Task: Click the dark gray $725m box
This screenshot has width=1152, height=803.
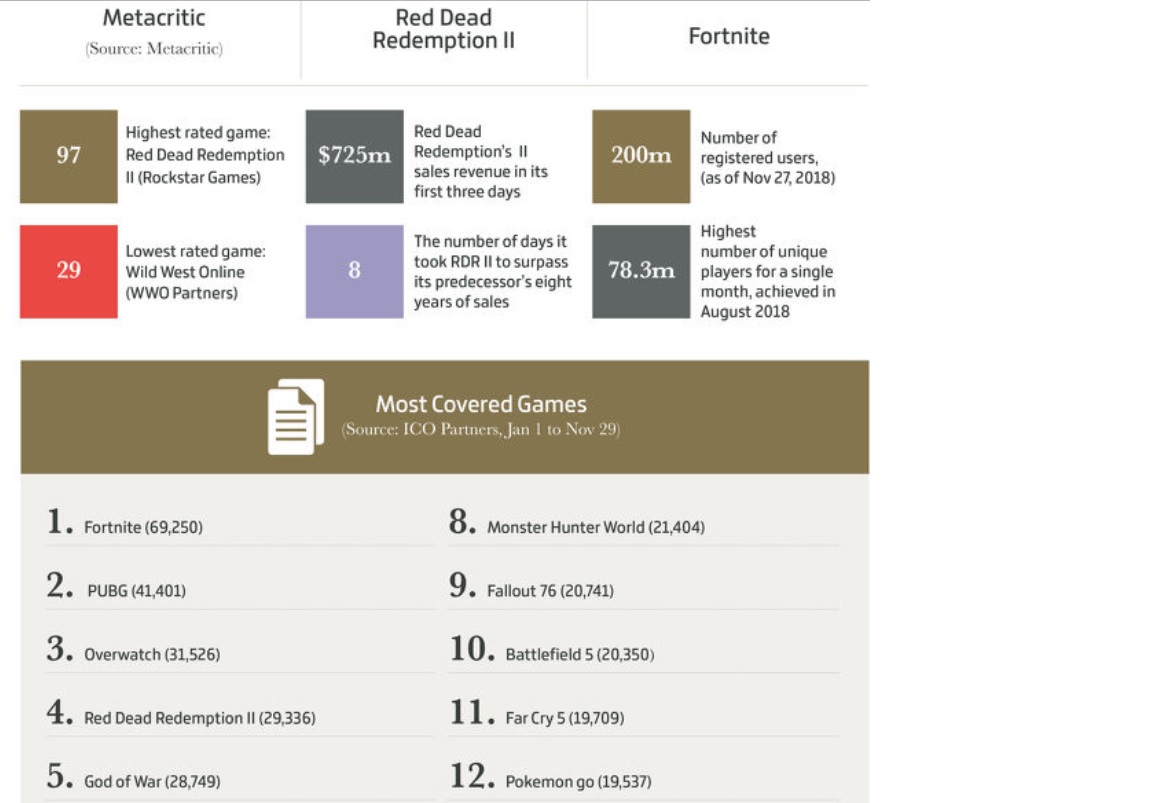Action: click(354, 156)
